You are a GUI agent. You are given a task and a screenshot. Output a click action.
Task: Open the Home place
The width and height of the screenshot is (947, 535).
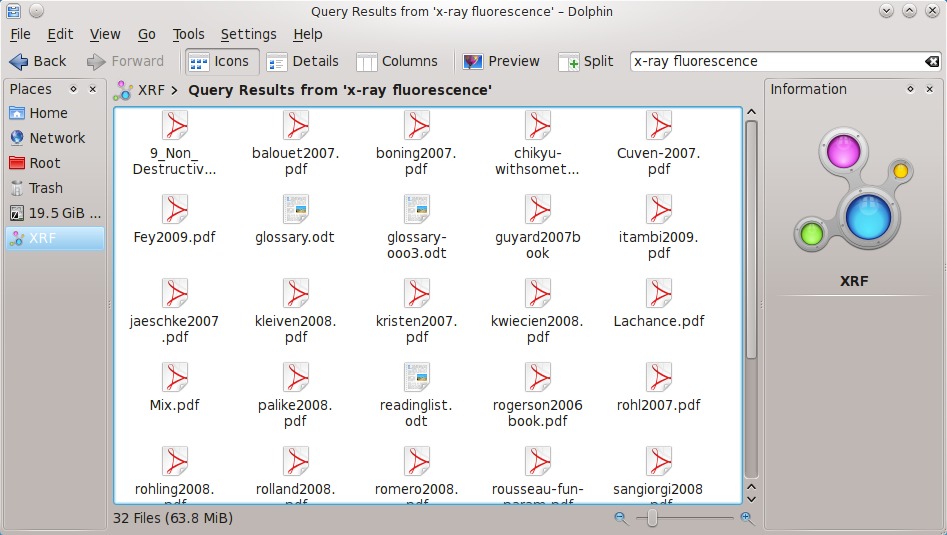47,113
